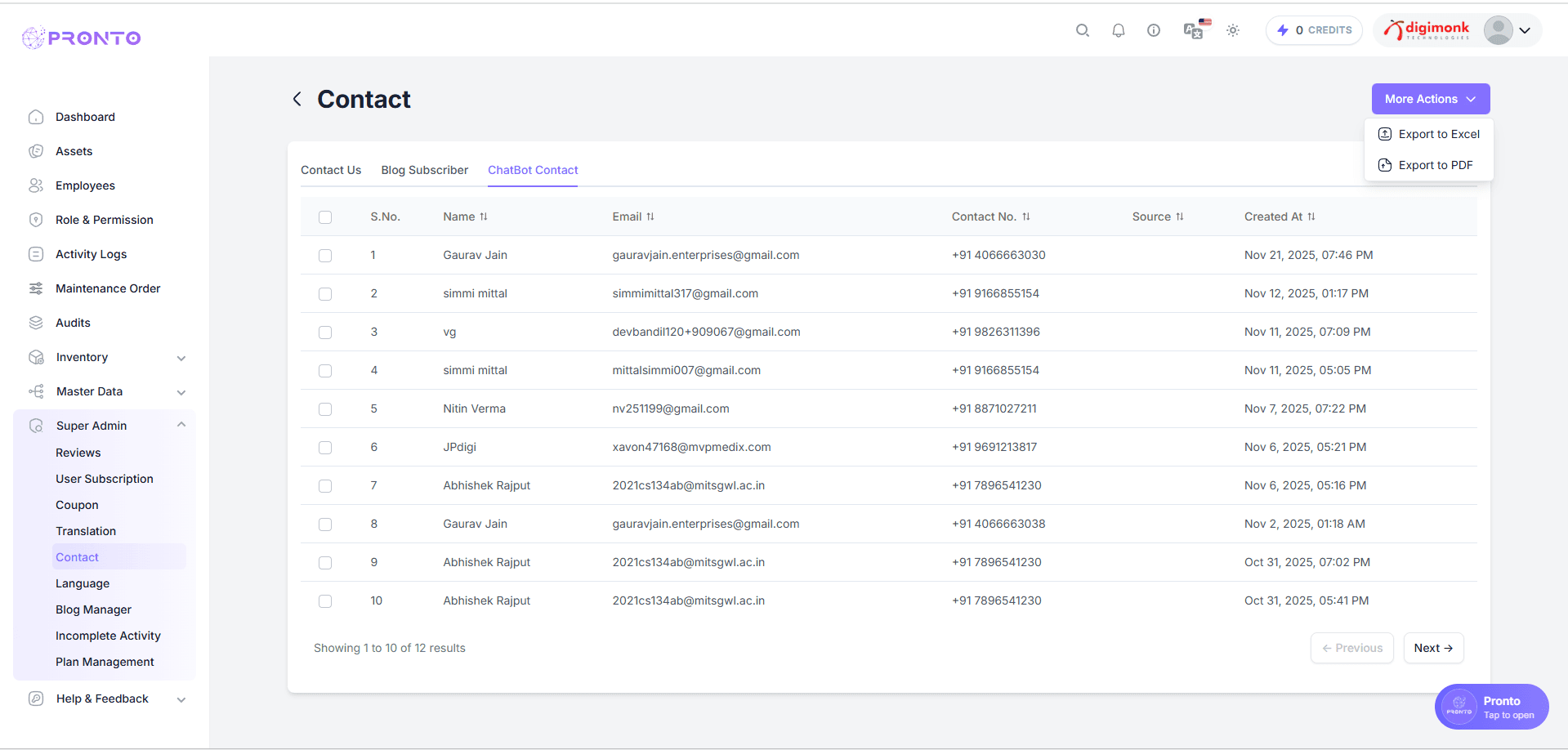Open the Audits section via its icon
1568x750 pixels.
click(36, 322)
